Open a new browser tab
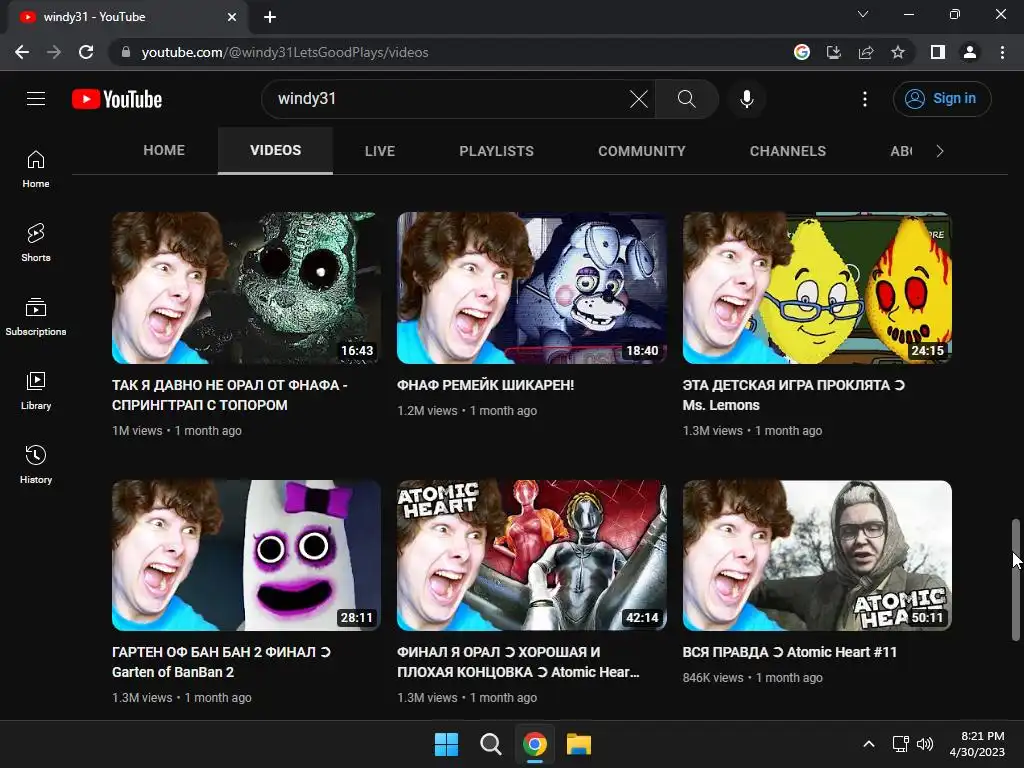1024x768 pixels. pyautogui.click(x=270, y=17)
